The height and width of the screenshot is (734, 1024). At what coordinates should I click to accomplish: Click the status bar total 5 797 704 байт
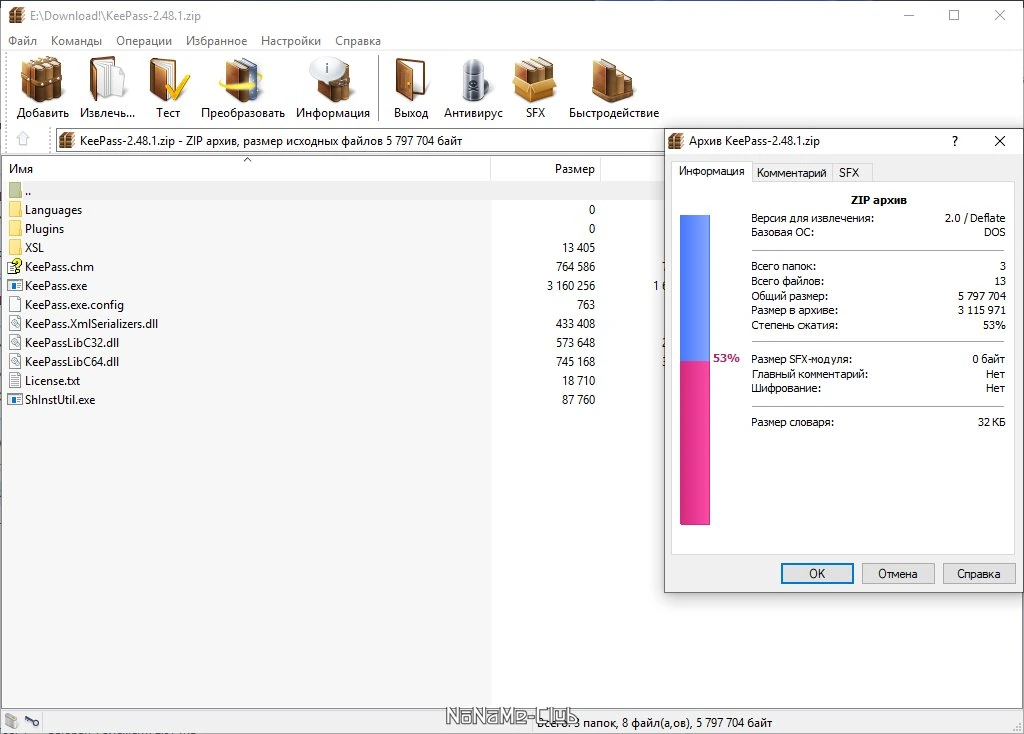click(x=734, y=722)
